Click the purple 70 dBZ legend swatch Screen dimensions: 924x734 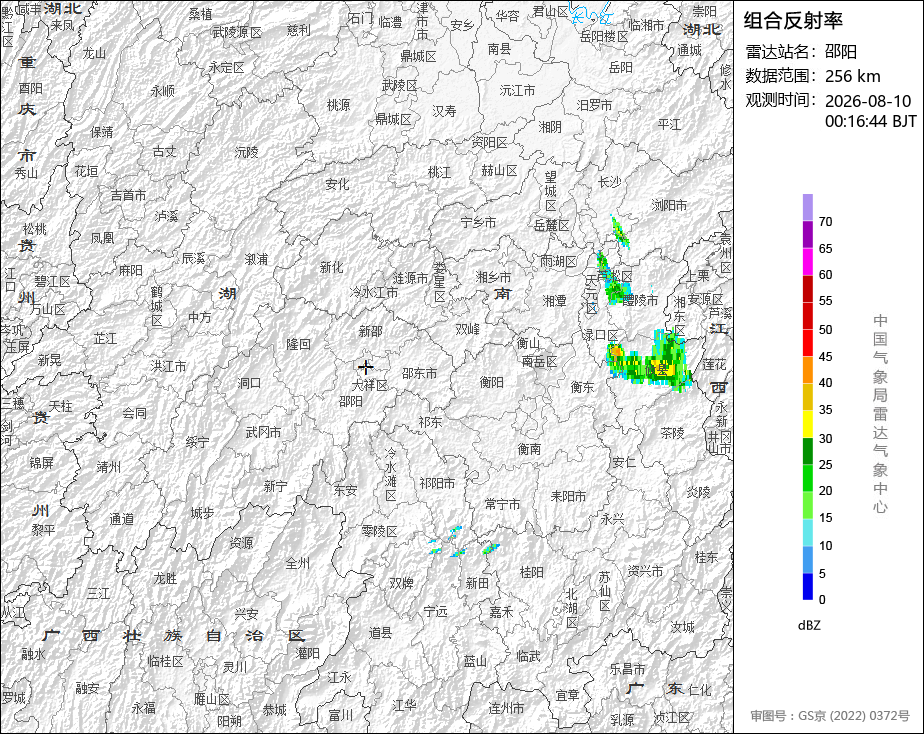pos(807,207)
